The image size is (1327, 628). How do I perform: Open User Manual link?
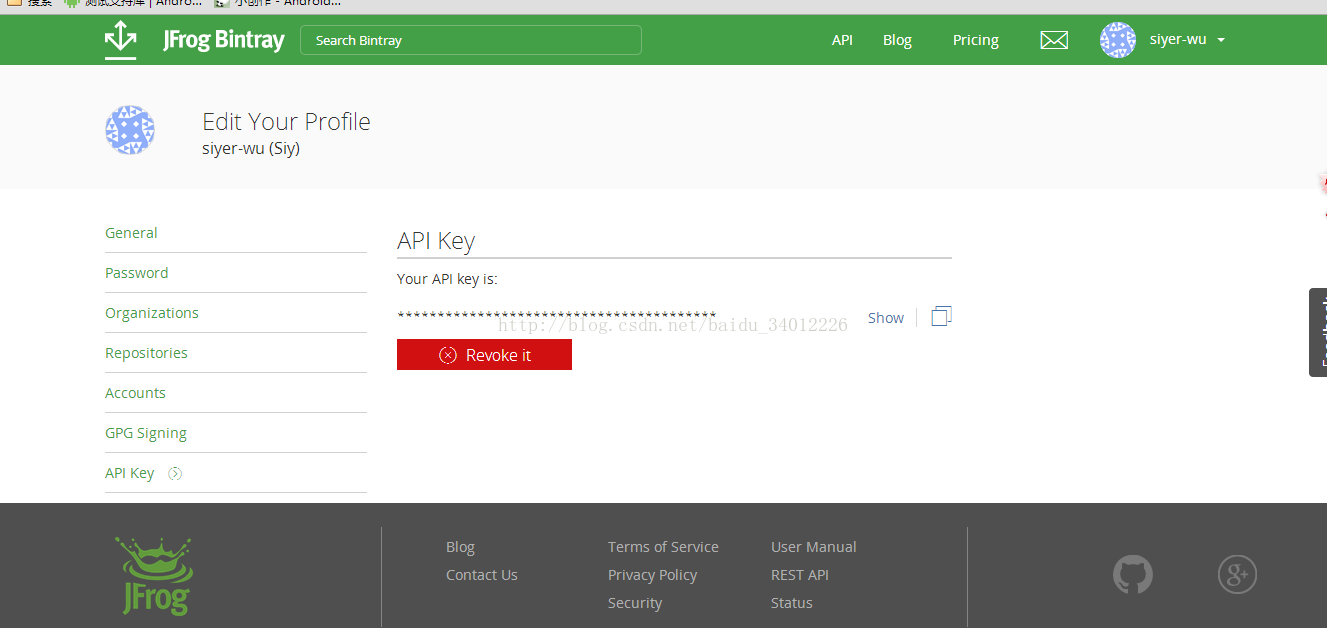814,547
